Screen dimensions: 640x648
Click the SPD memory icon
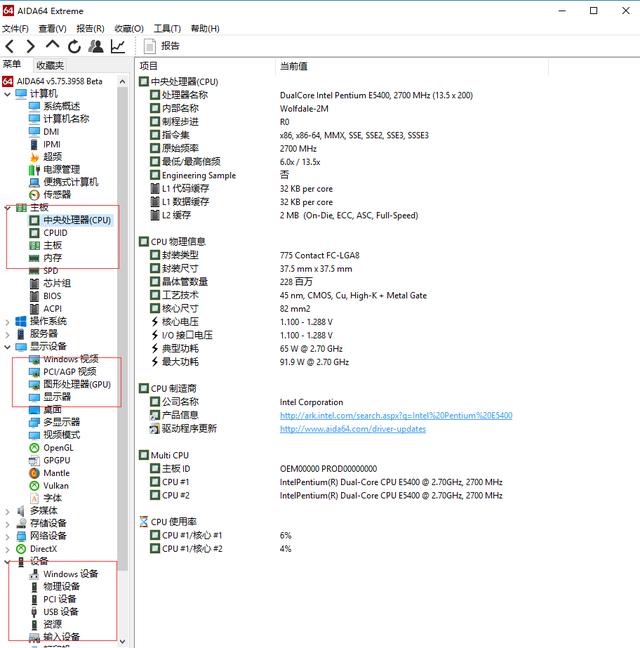tap(35, 271)
